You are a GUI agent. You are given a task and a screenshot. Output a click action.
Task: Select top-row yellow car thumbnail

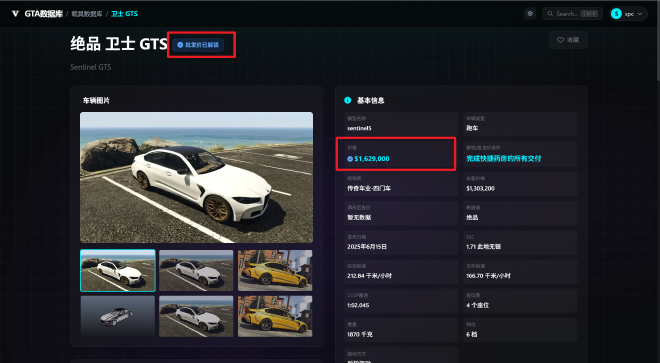click(x=275, y=270)
